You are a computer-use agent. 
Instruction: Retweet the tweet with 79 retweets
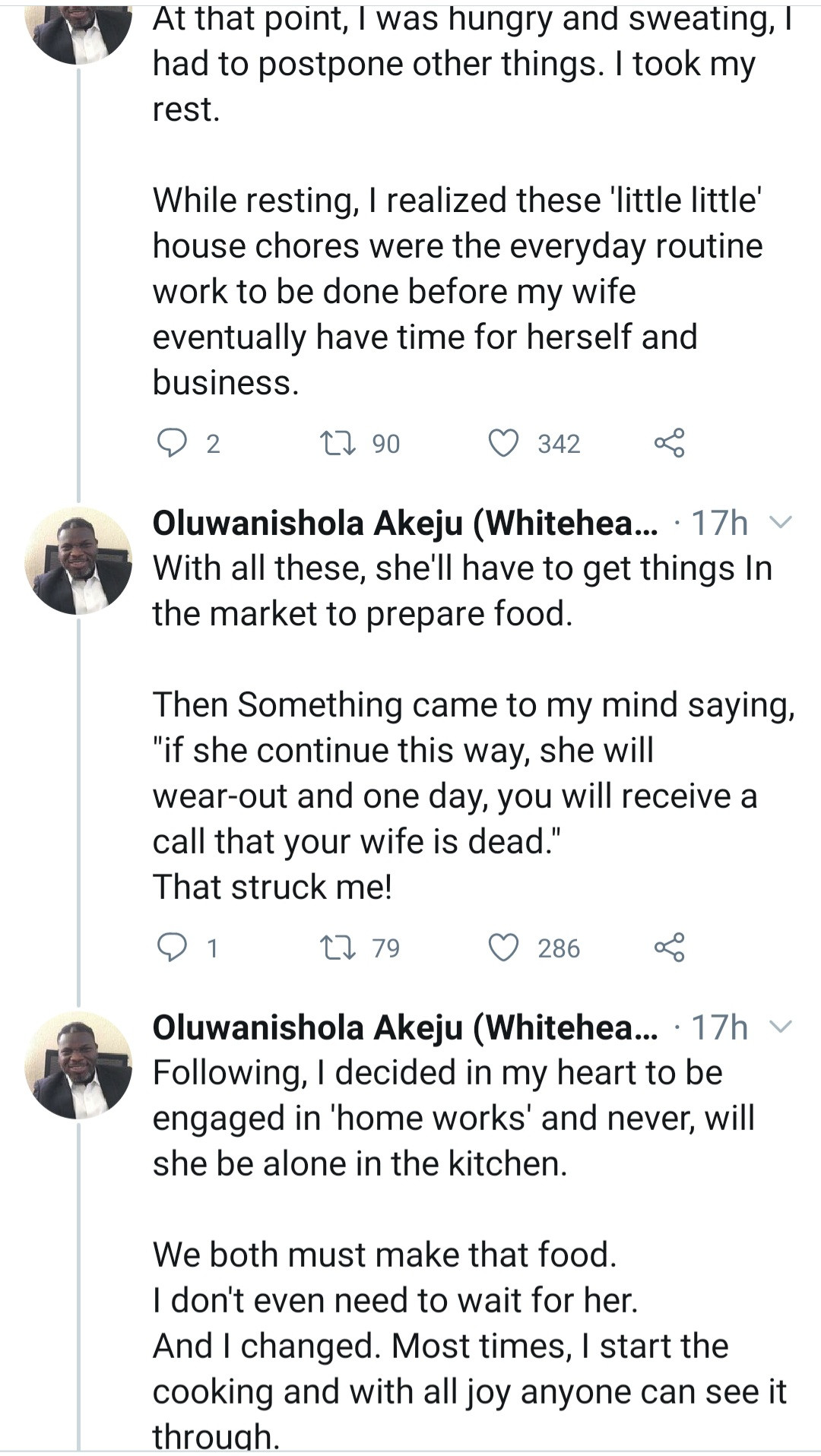(334, 948)
